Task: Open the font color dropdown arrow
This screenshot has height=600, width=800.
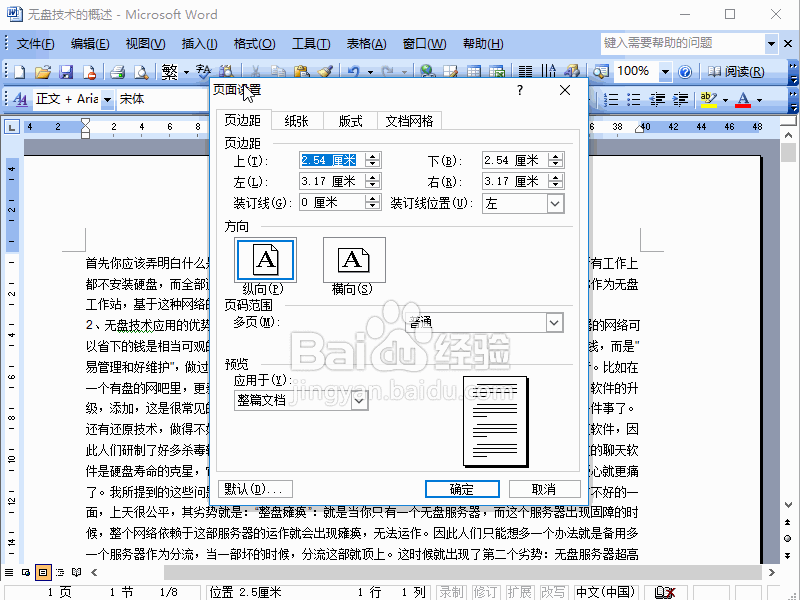Action: (x=759, y=99)
